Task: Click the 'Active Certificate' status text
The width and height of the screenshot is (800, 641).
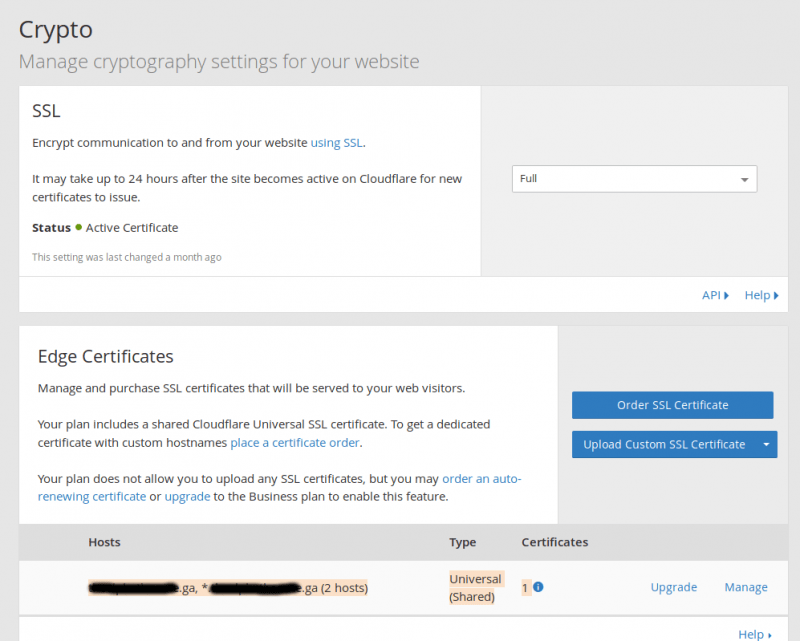Action: point(132,228)
